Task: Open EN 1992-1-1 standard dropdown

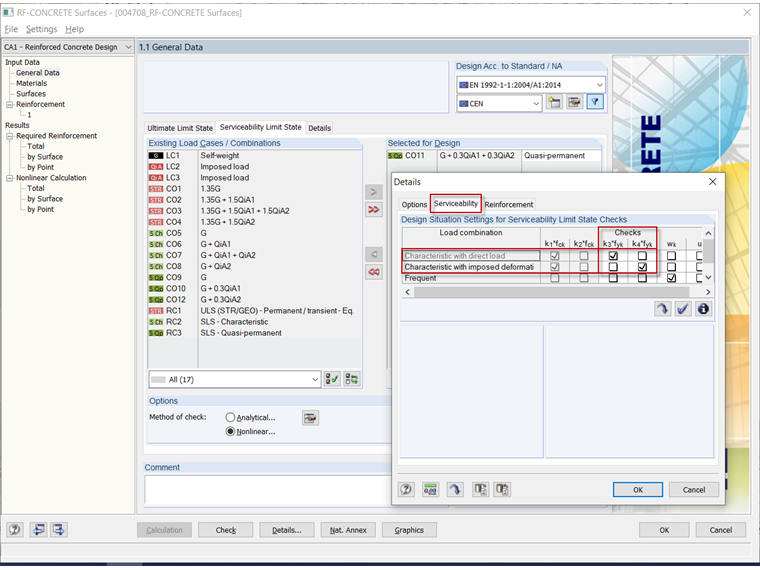Action: point(600,85)
